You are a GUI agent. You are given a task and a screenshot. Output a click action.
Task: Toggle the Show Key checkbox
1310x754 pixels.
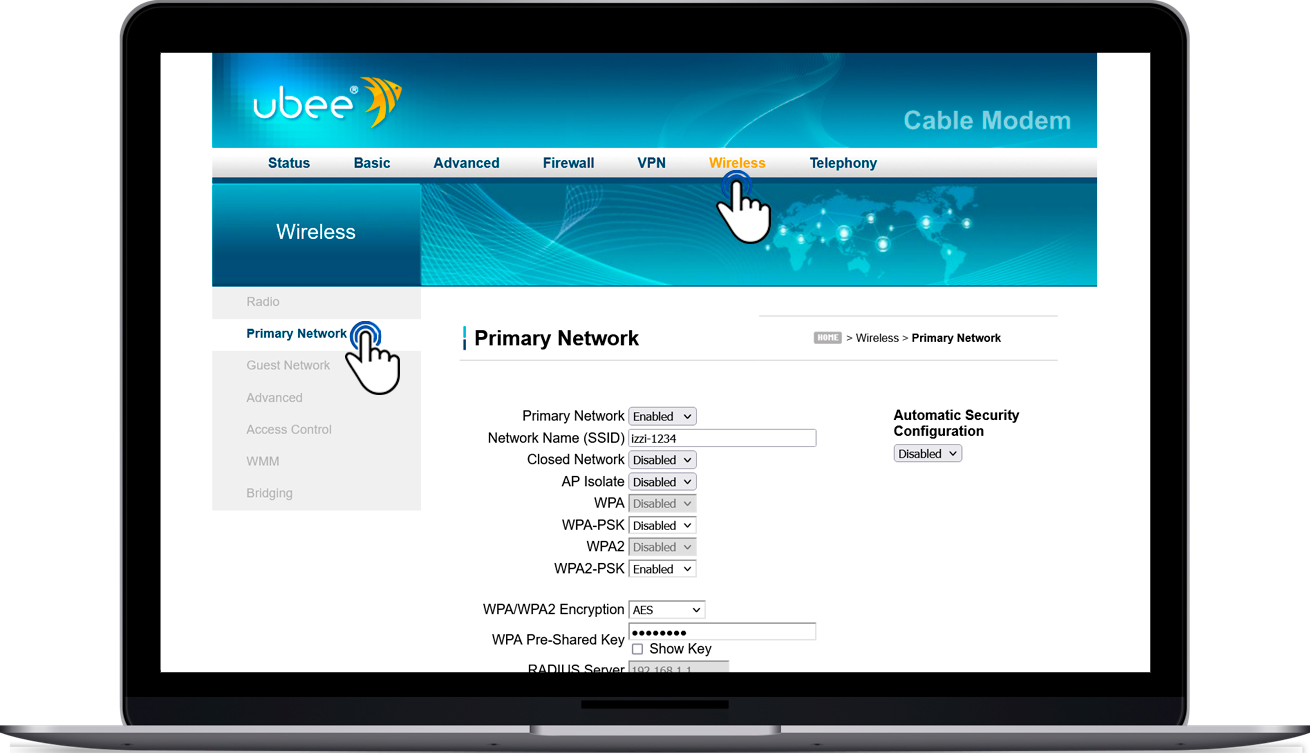tap(637, 649)
